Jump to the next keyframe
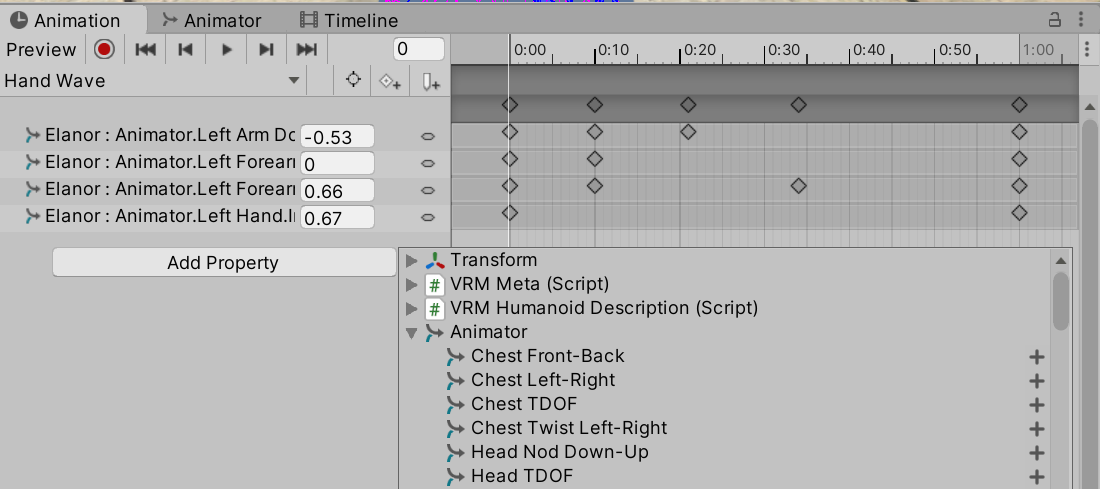Viewport: 1100px width, 489px height. tap(266, 49)
